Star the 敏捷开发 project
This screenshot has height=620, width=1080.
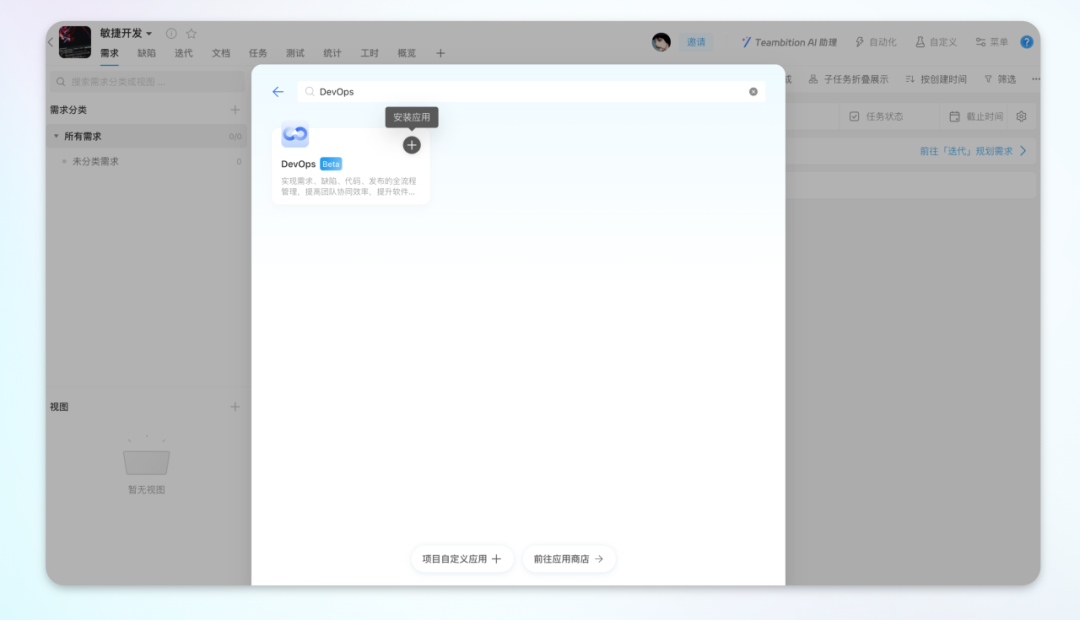click(x=191, y=33)
